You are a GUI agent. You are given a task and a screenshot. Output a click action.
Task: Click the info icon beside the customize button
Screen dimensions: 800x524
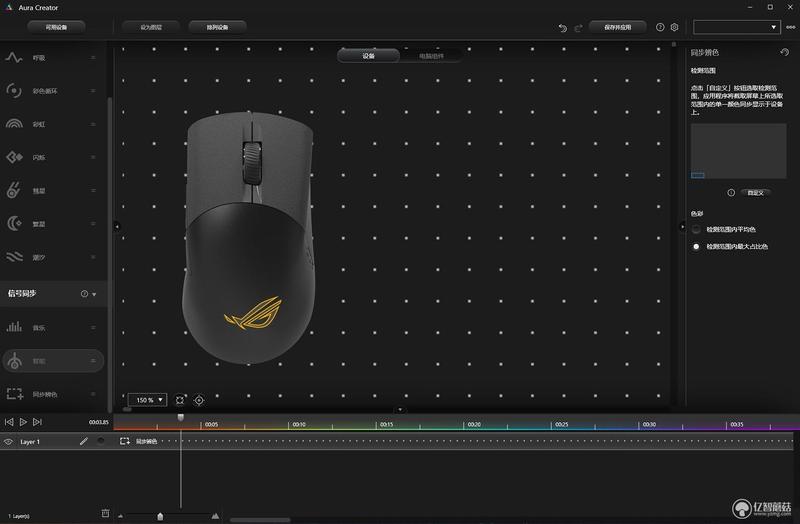tap(731, 192)
